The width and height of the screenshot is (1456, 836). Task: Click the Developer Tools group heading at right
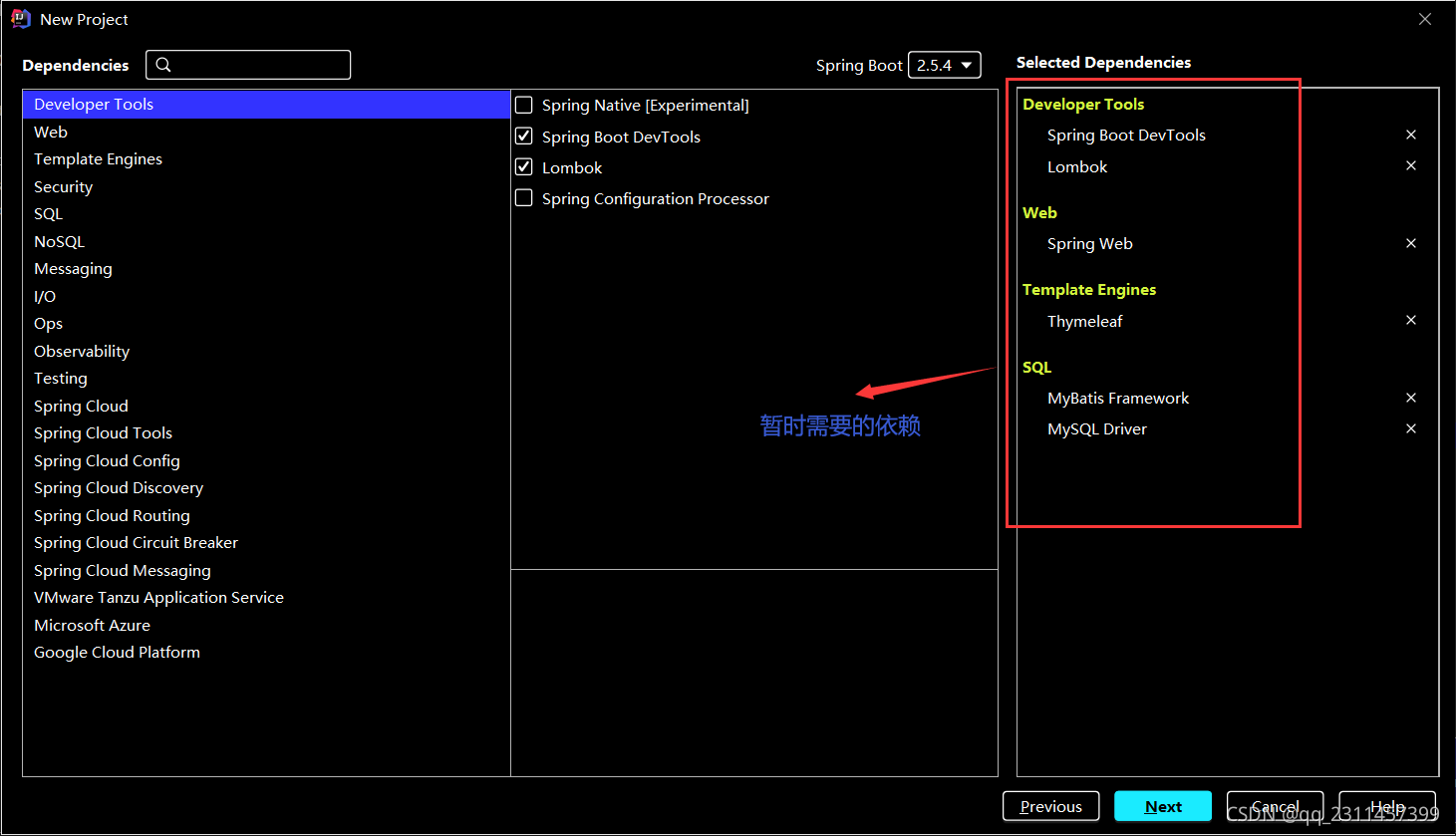pos(1083,105)
